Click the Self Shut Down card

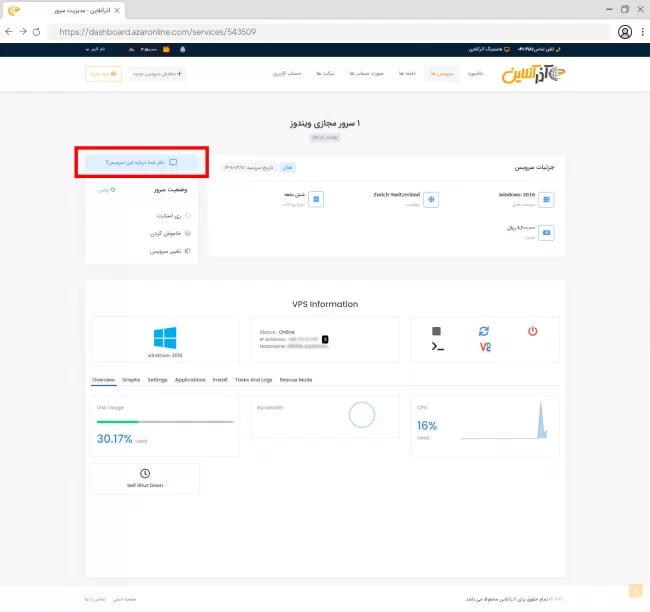point(145,478)
